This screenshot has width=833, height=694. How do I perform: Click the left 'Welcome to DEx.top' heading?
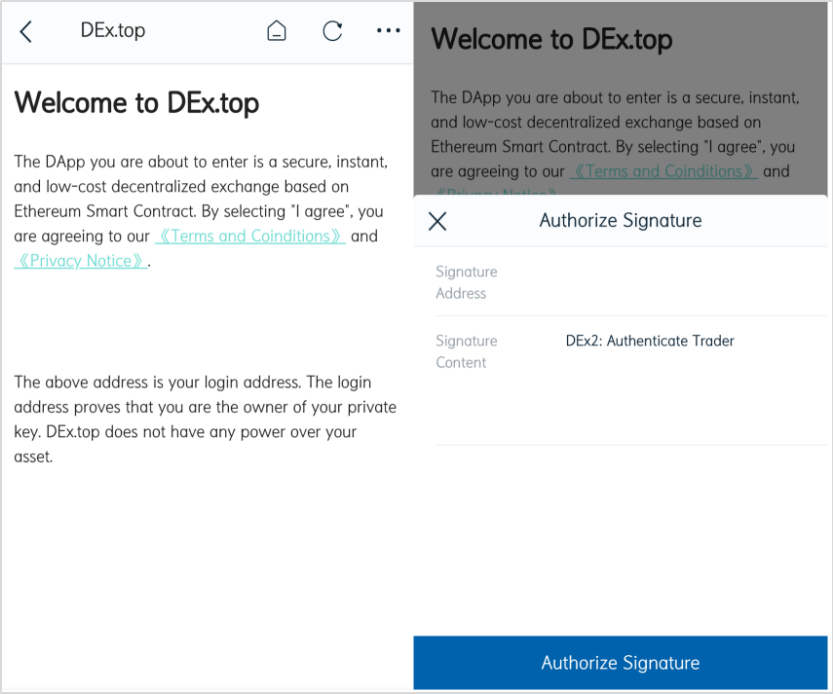point(137,103)
